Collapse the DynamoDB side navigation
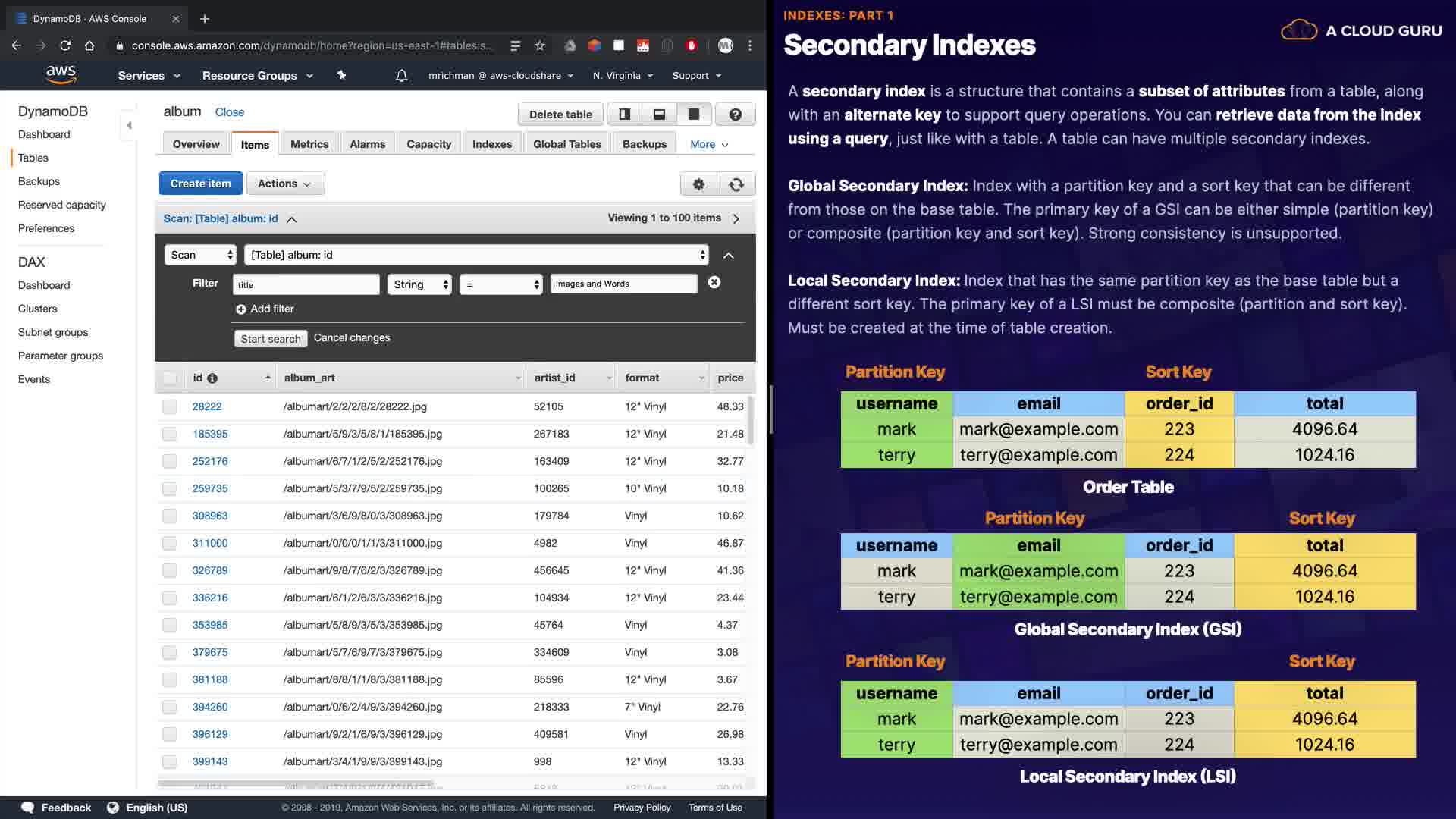 [129, 126]
